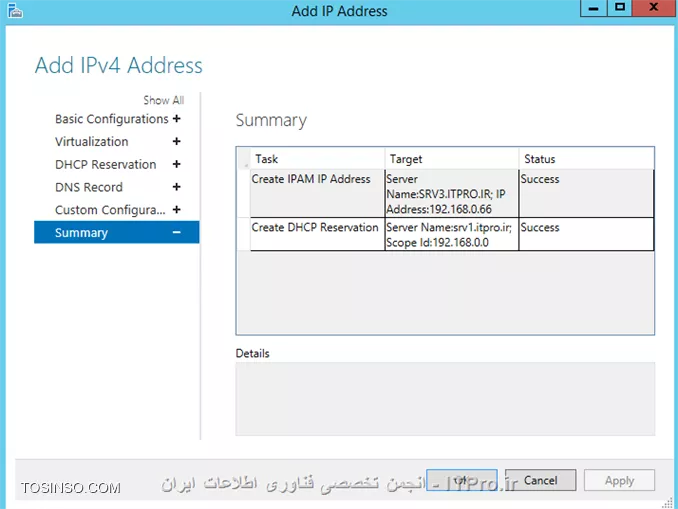Select the Summary page
678x509 pixels.
tap(117, 232)
